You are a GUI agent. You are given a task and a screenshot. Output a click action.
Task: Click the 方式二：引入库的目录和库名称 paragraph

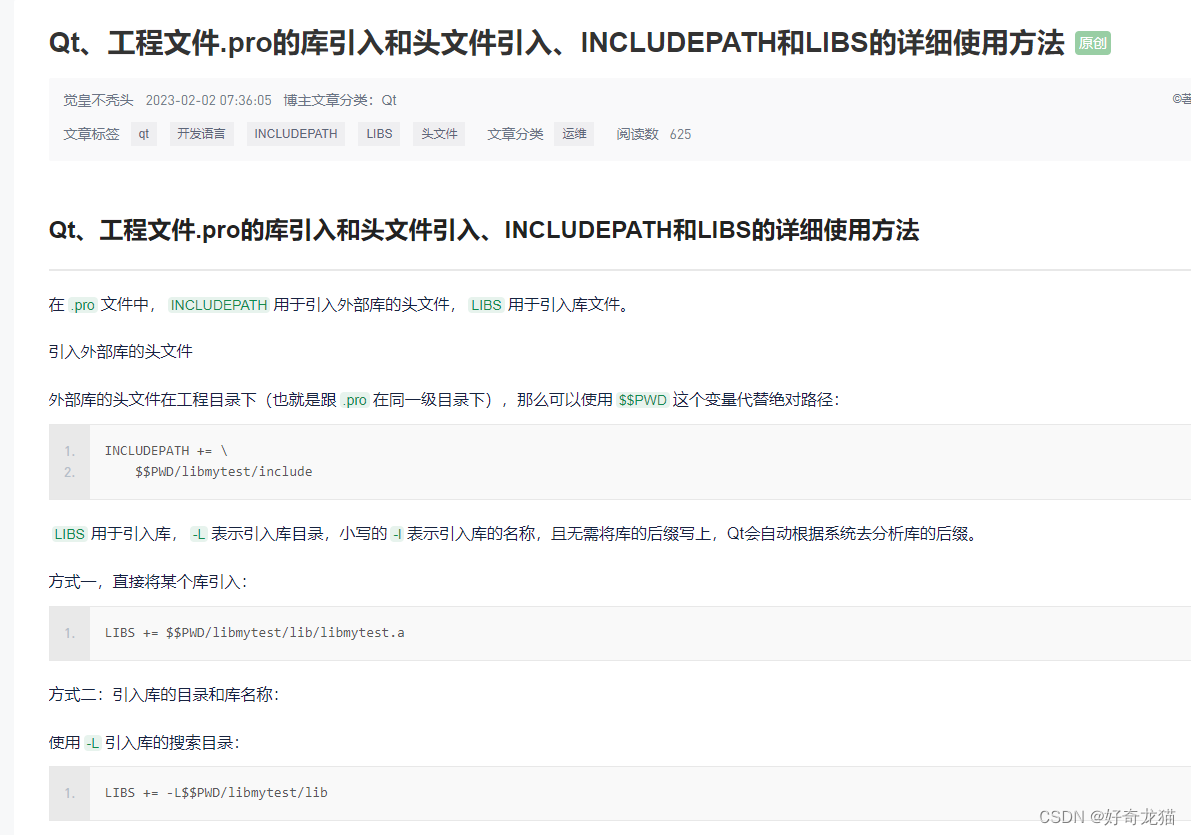(x=164, y=694)
